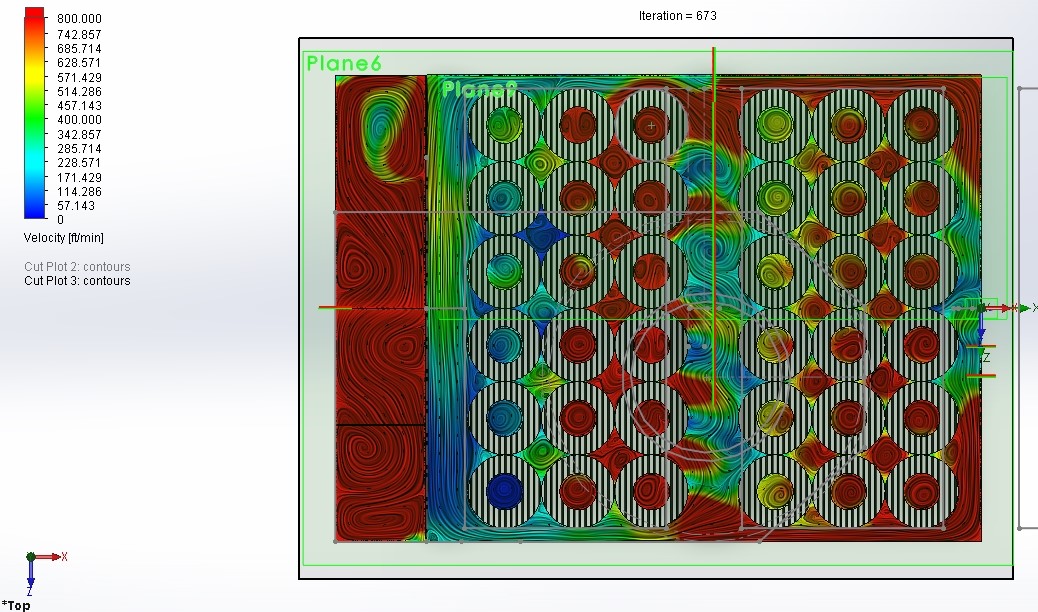Viewport: 1038px width, 612px height.
Task: Click the Plane9 annotation label
Action: 478,90
